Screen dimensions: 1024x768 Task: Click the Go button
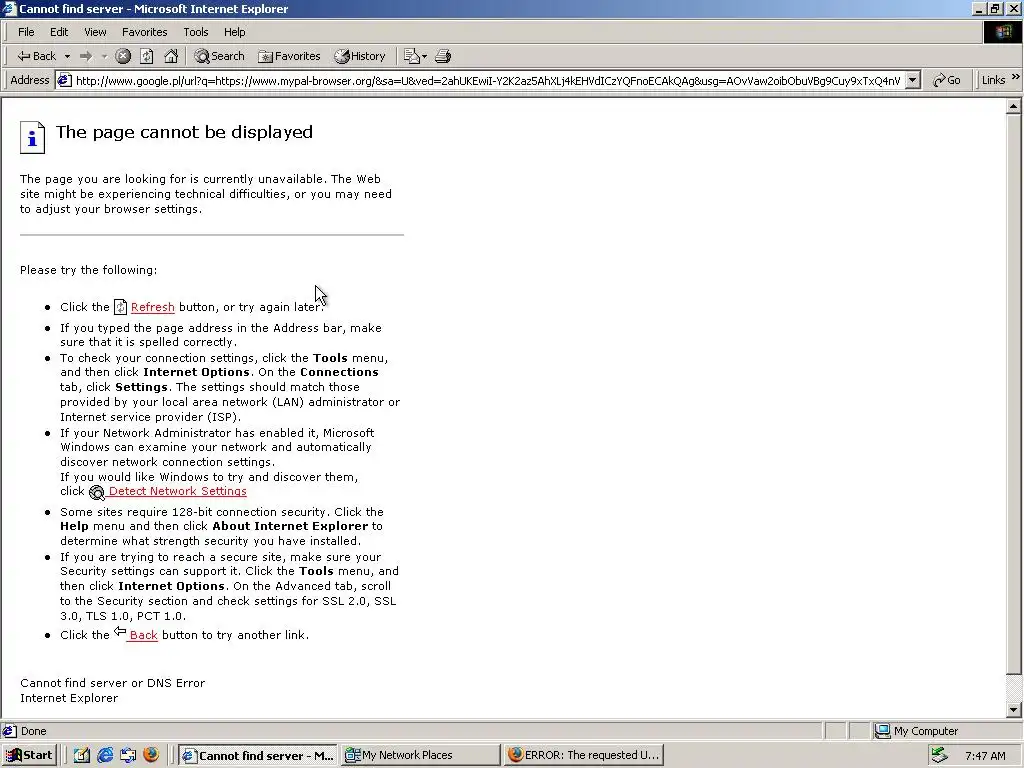(x=947, y=80)
